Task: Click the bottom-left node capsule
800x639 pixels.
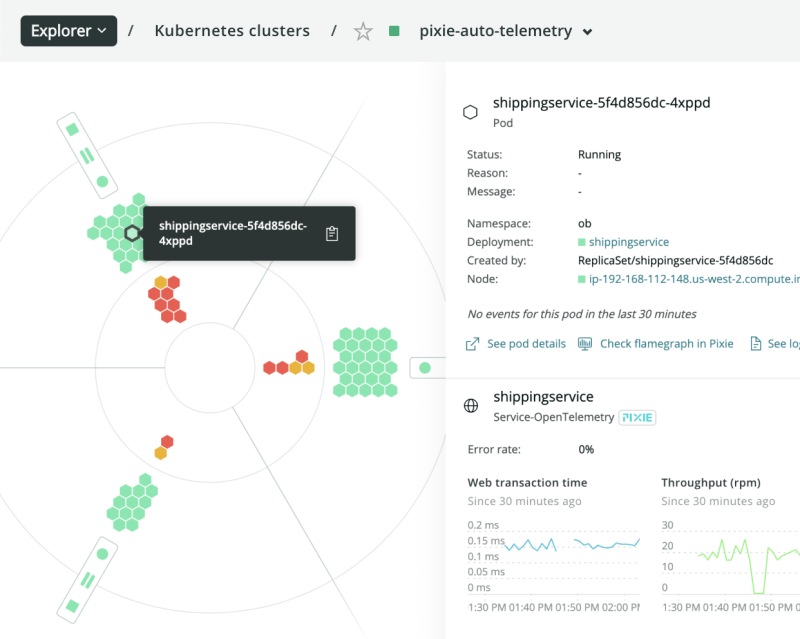Action: (87, 579)
